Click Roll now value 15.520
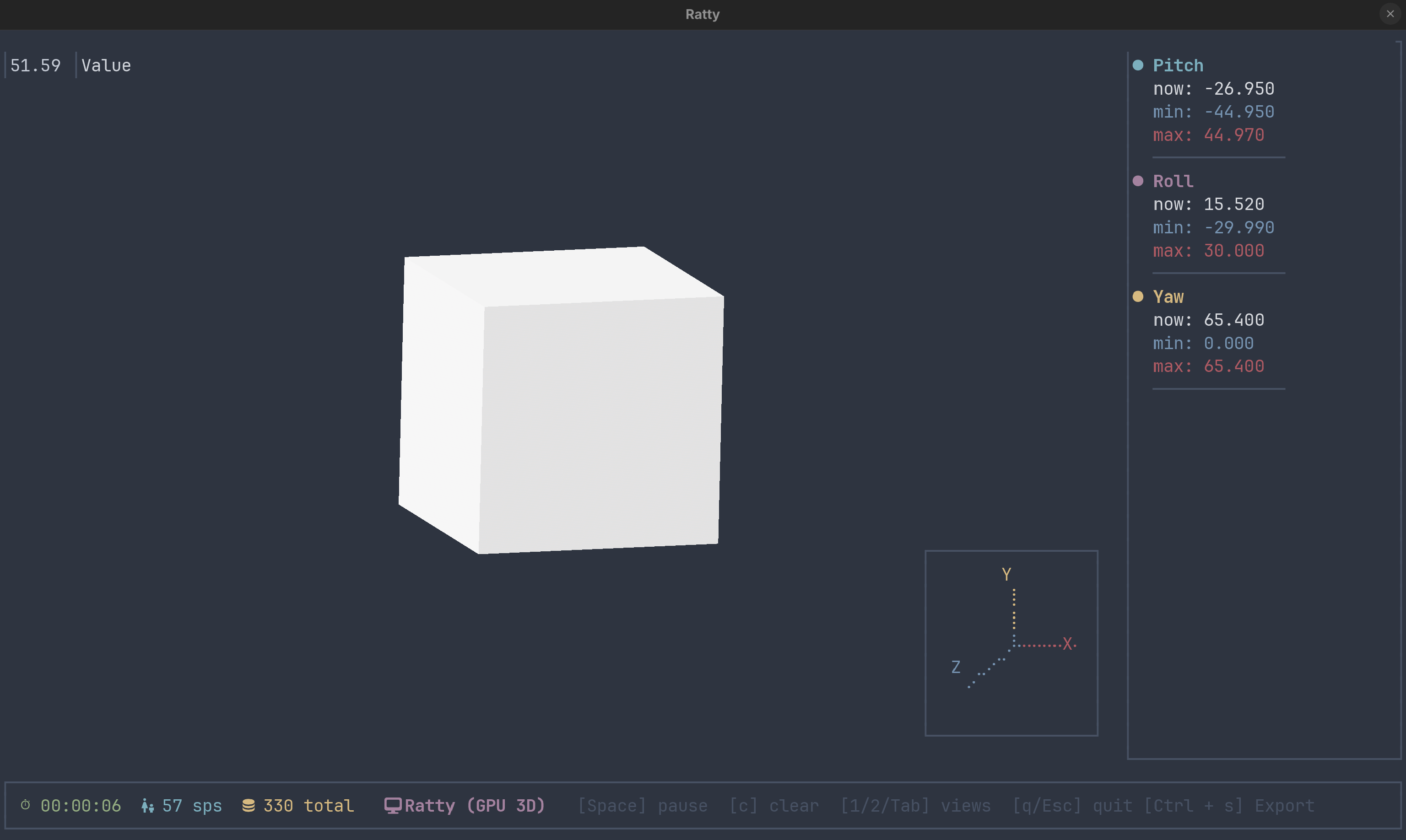Viewport: 1406px width, 840px height. click(1234, 205)
